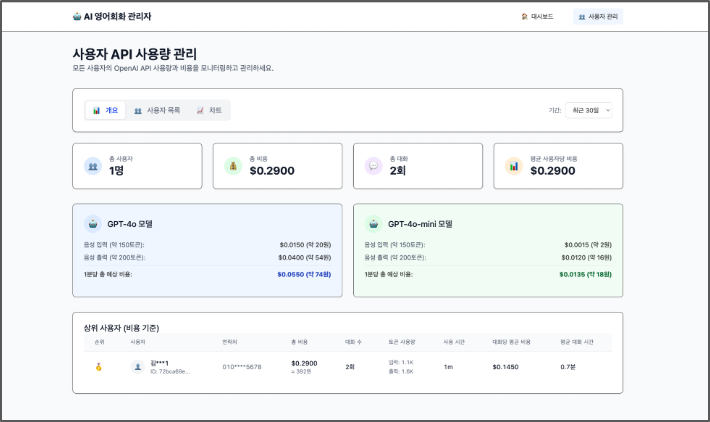Screen dimensions: 710x422
Task: Click the 평균 사용자당 비용 chart icon
Action: coord(513,166)
